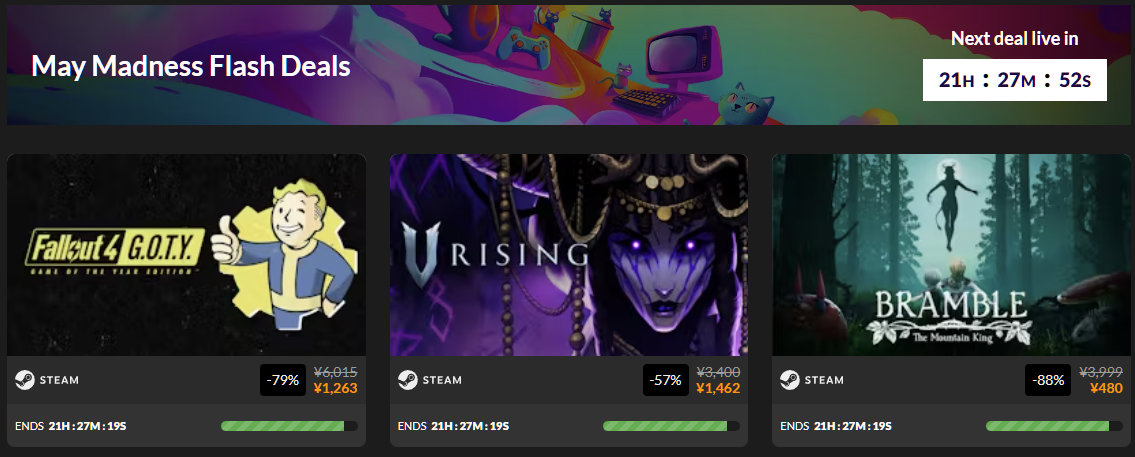This screenshot has width=1135, height=457.
Task: Click the -79% discount badge
Action: click(x=283, y=380)
